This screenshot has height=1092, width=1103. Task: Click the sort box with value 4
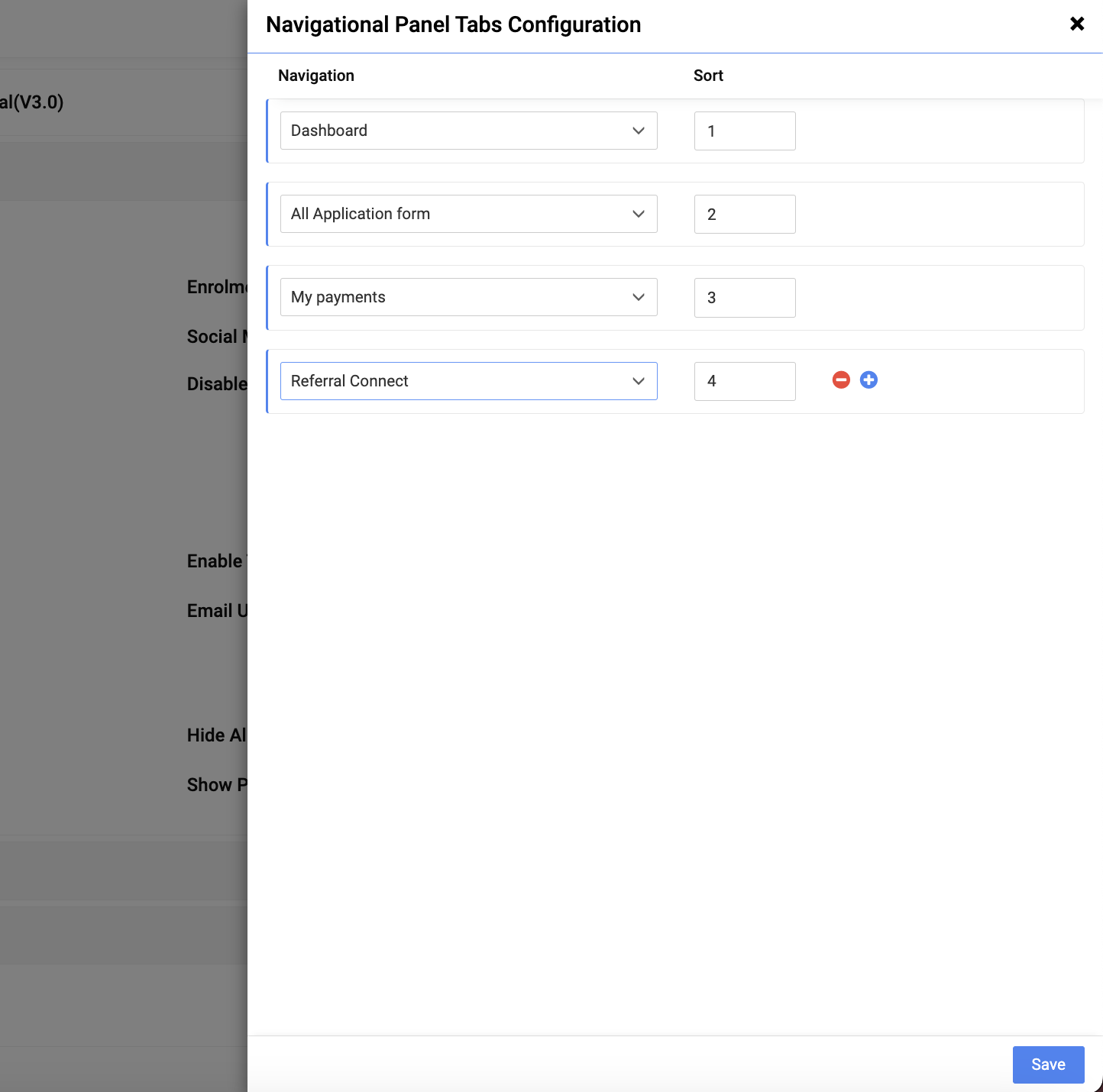[x=744, y=381]
